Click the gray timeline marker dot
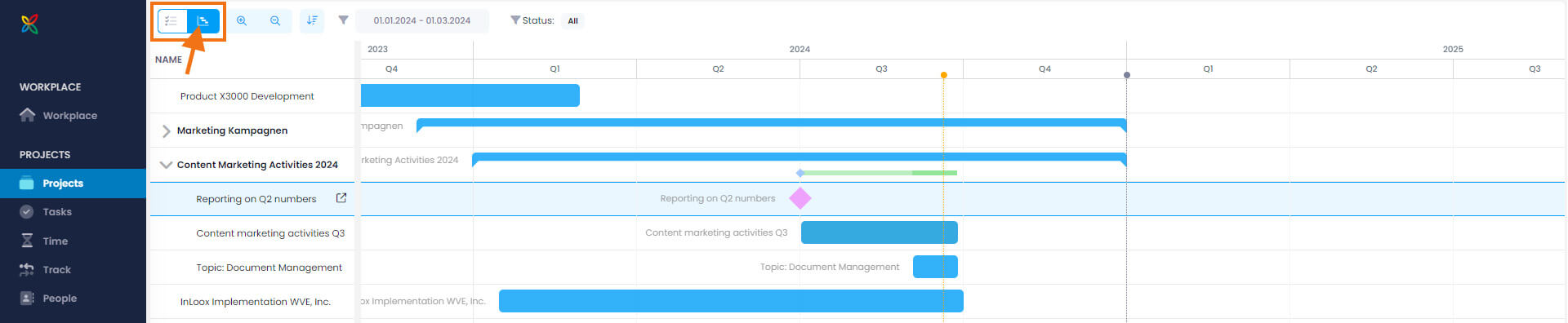 (x=1127, y=75)
